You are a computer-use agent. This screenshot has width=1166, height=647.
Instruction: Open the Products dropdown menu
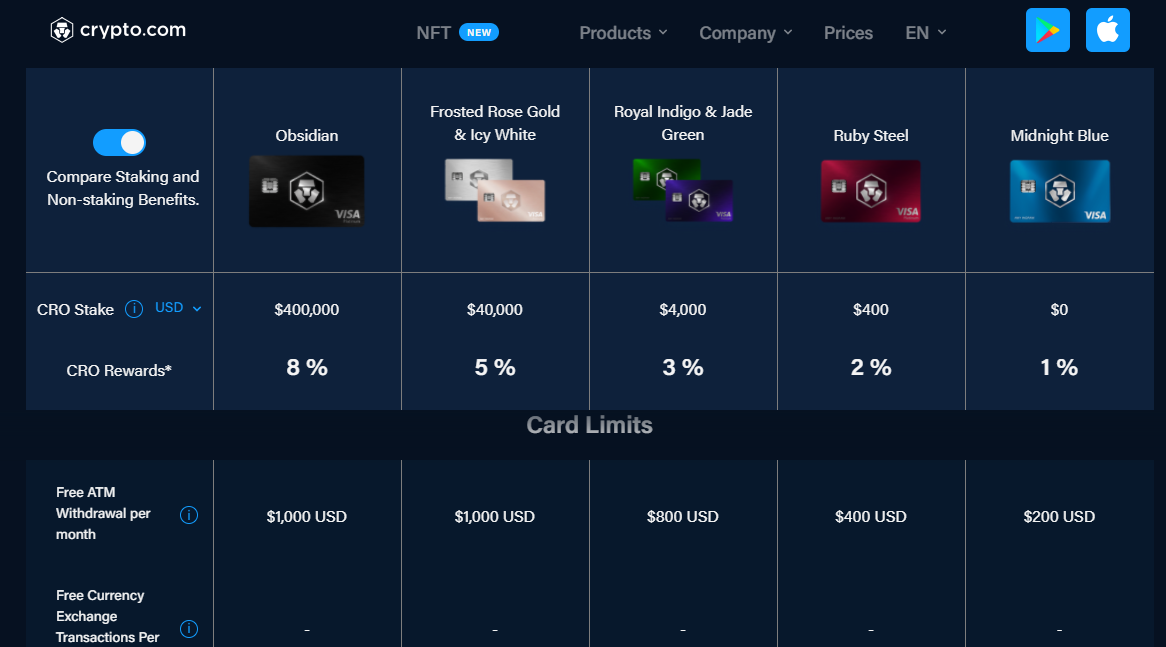623,33
